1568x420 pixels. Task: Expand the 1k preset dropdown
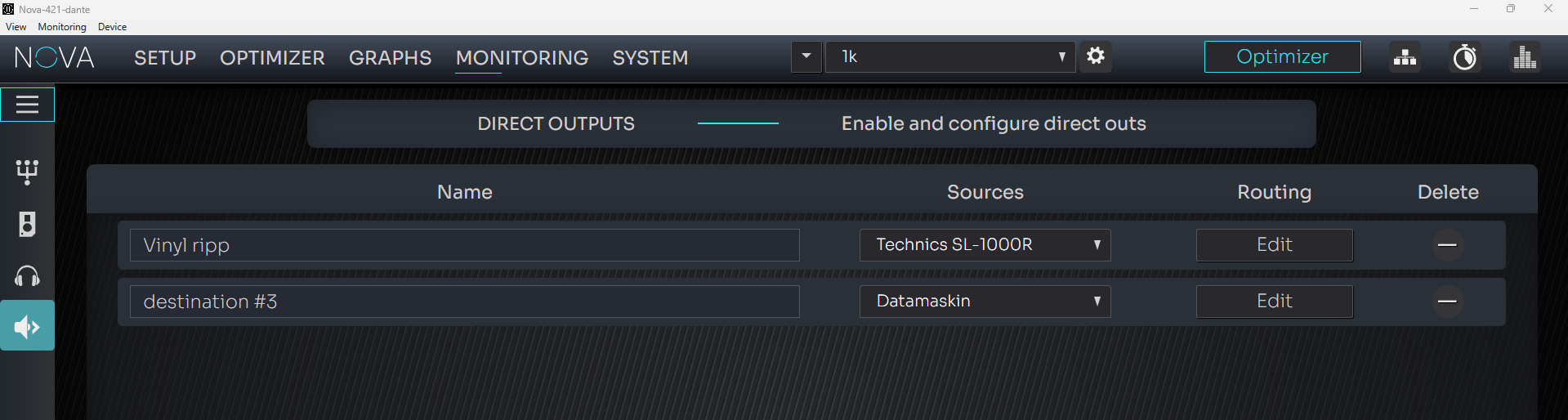pyautogui.click(x=950, y=56)
